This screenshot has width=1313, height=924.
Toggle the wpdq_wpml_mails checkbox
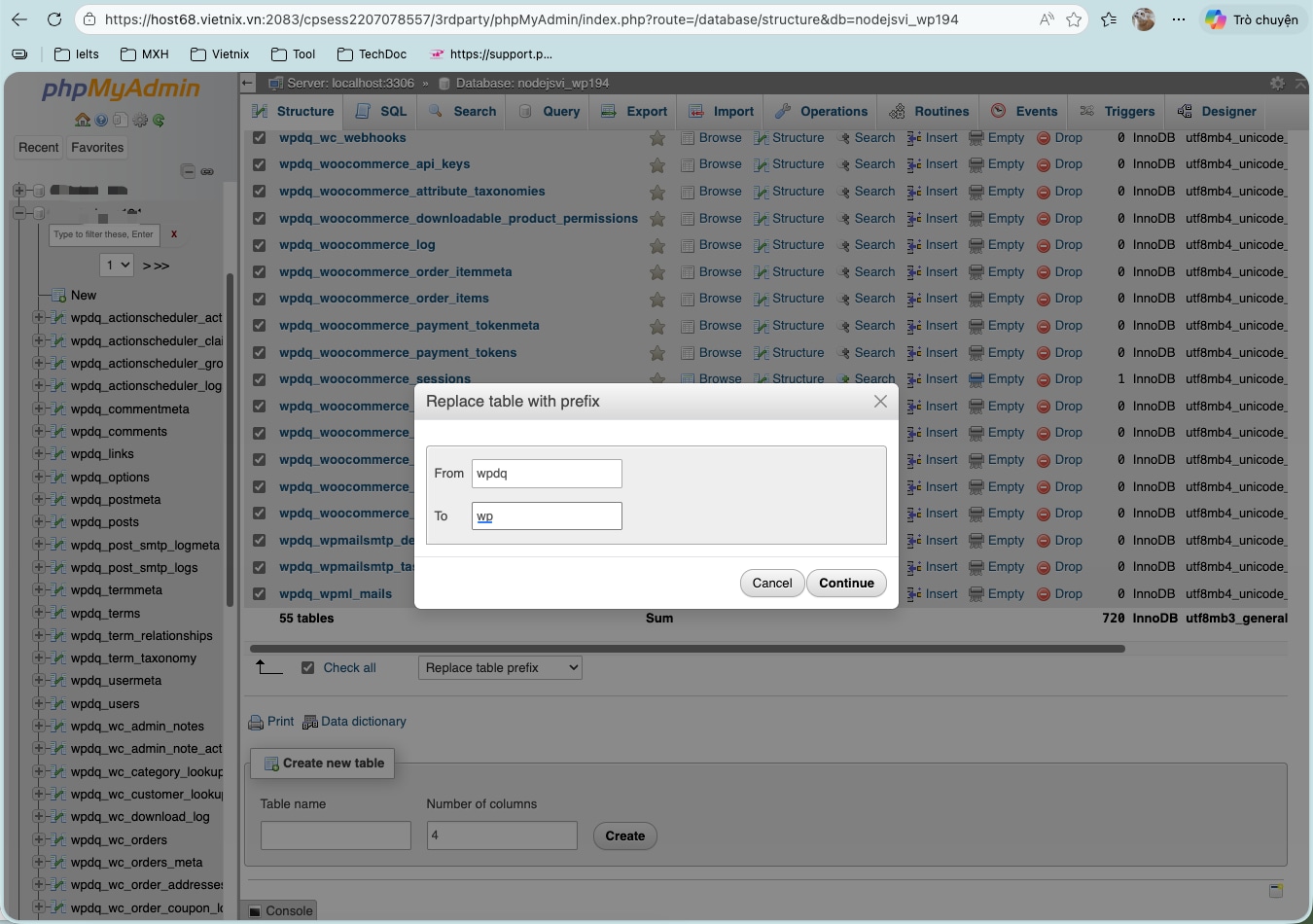tap(259, 594)
